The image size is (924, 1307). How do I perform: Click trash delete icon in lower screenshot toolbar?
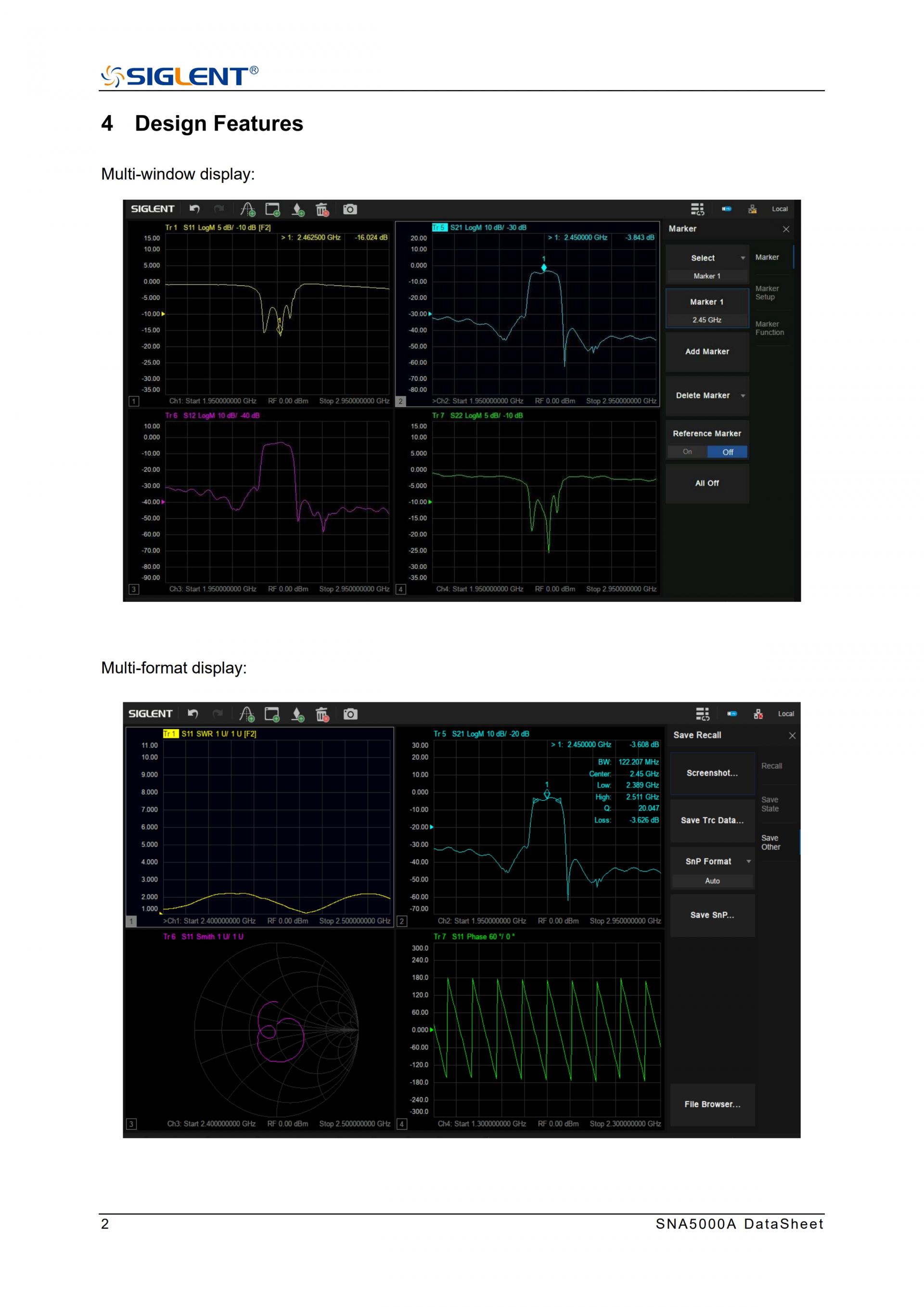click(x=322, y=714)
